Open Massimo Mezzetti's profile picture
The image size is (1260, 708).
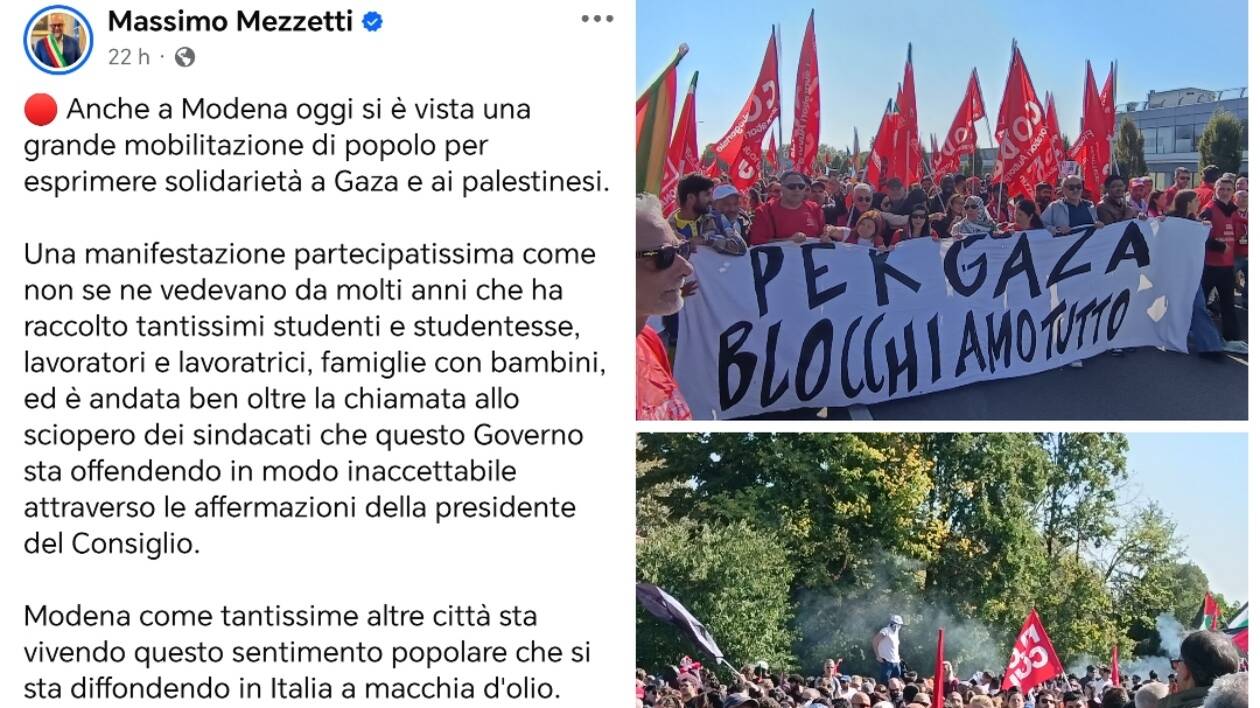(x=58, y=39)
